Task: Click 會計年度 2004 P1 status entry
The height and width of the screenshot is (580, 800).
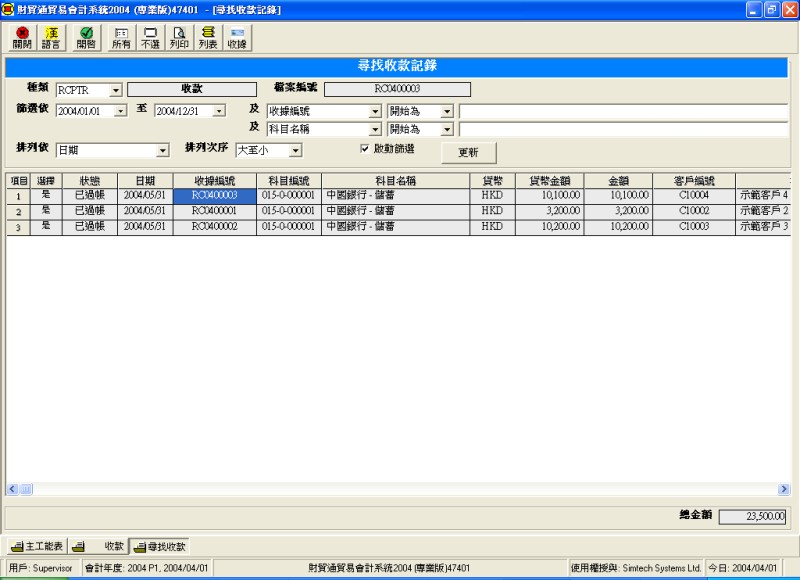Action: pyautogui.click(x=146, y=568)
